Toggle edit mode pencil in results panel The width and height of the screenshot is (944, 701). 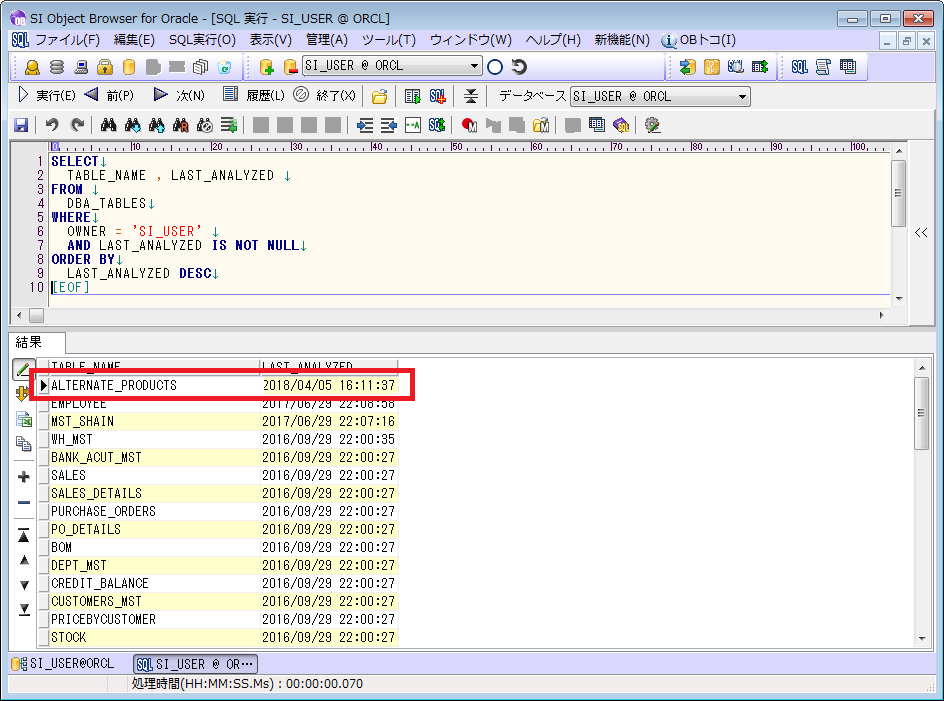point(24,369)
